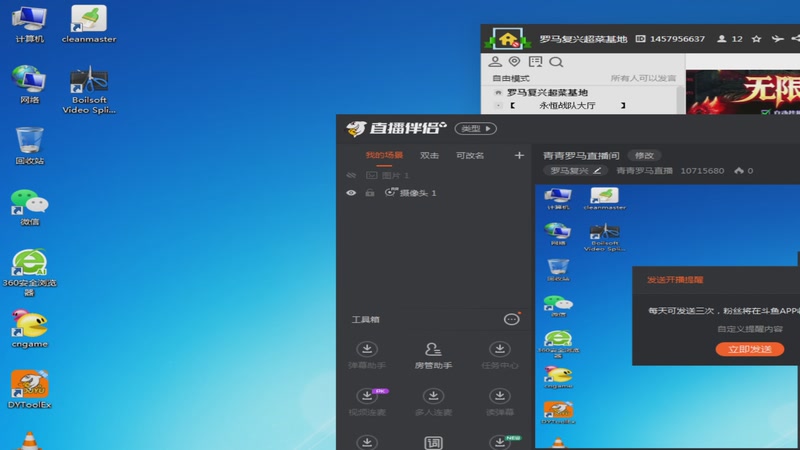This screenshot has height=450, width=800.
Task: Click the heat flame icon showing 0
Action: point(739,170)
